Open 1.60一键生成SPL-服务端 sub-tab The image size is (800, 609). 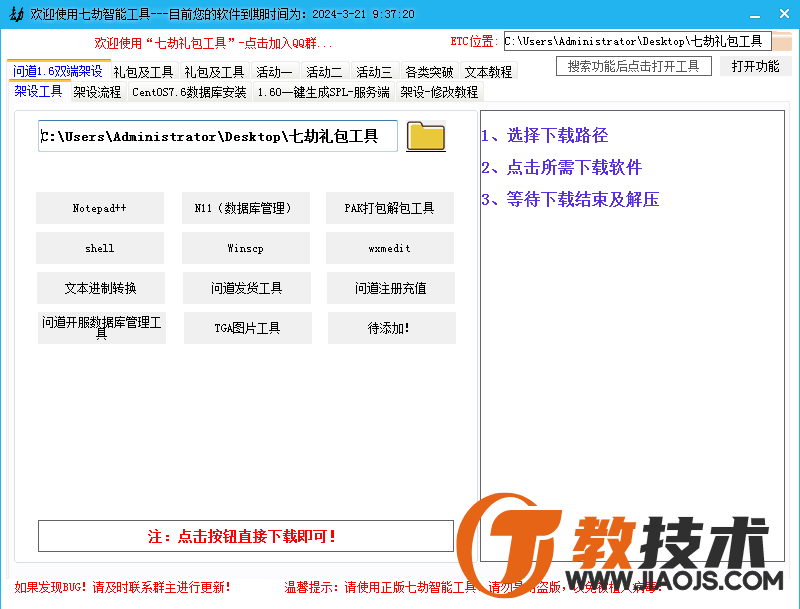[x=323, y=92]
